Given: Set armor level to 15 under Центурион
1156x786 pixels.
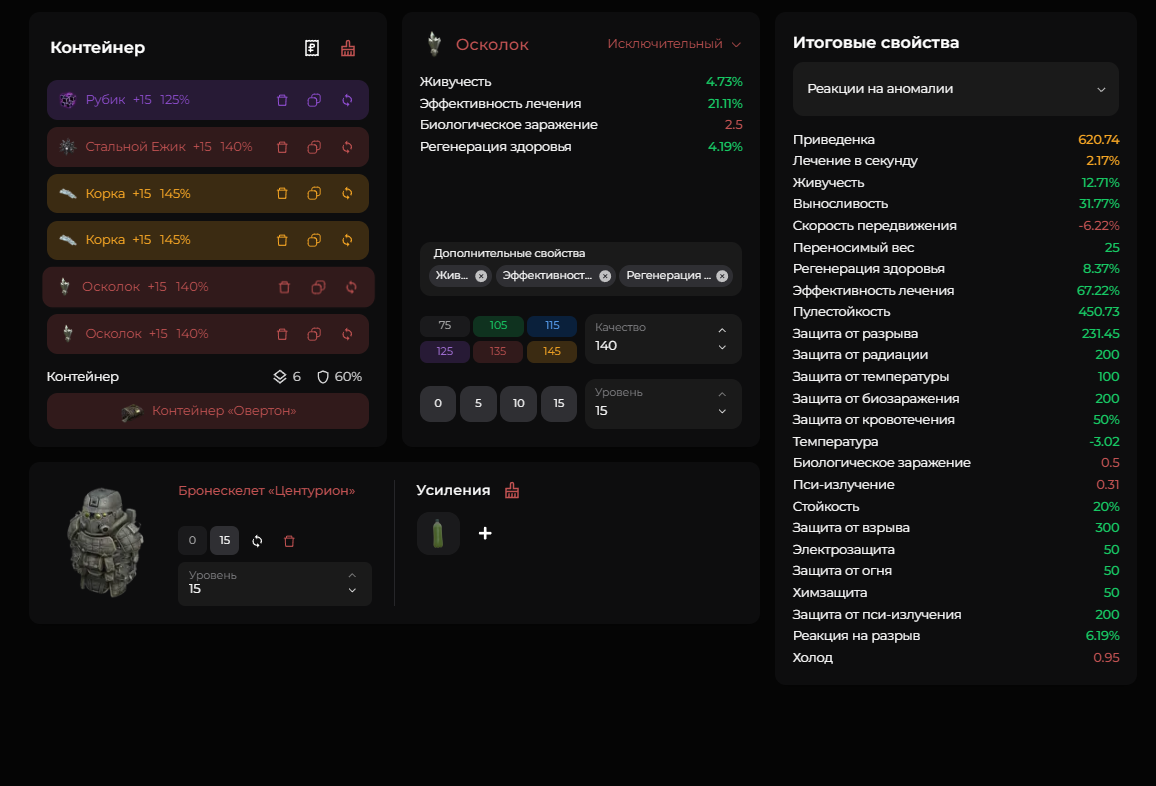Looking at the screenshot, I should [225, 540].
